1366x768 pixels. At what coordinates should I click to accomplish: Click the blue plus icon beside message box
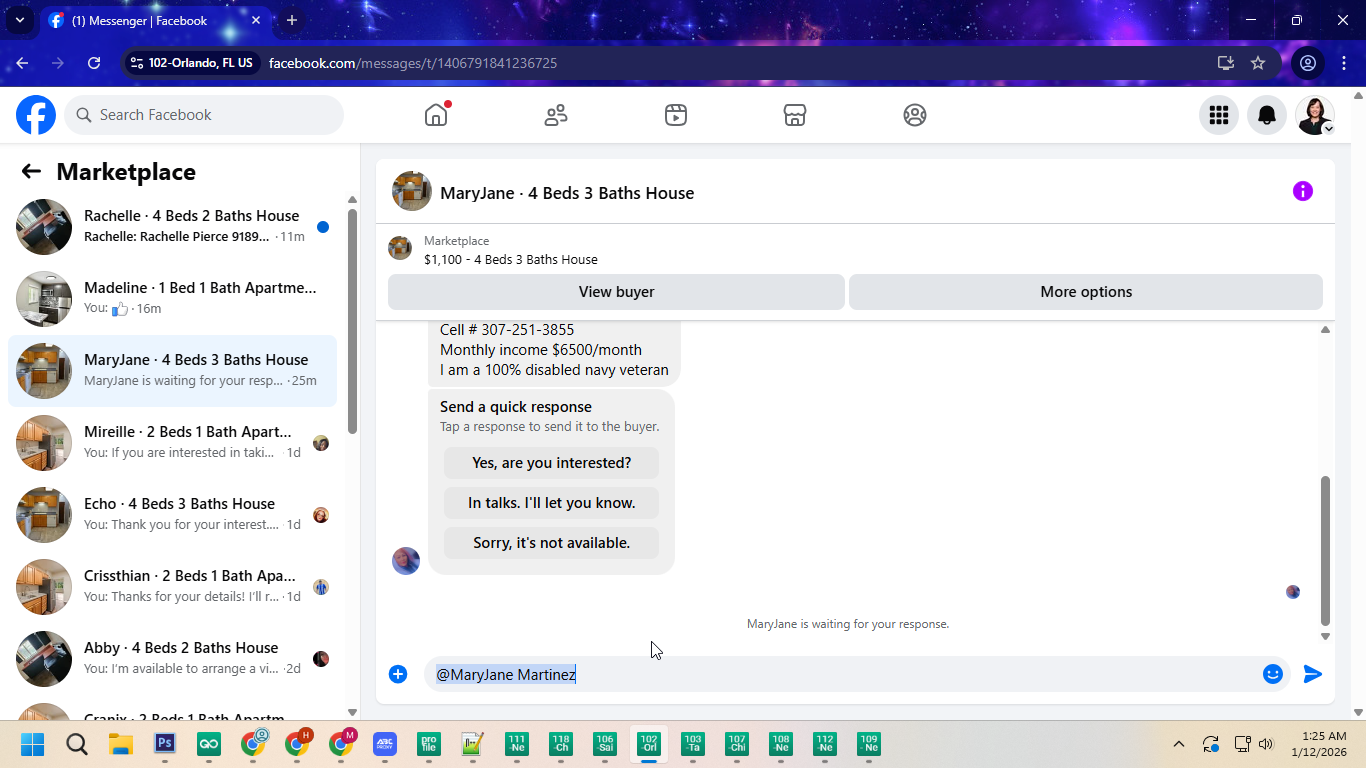click(398, 674)
